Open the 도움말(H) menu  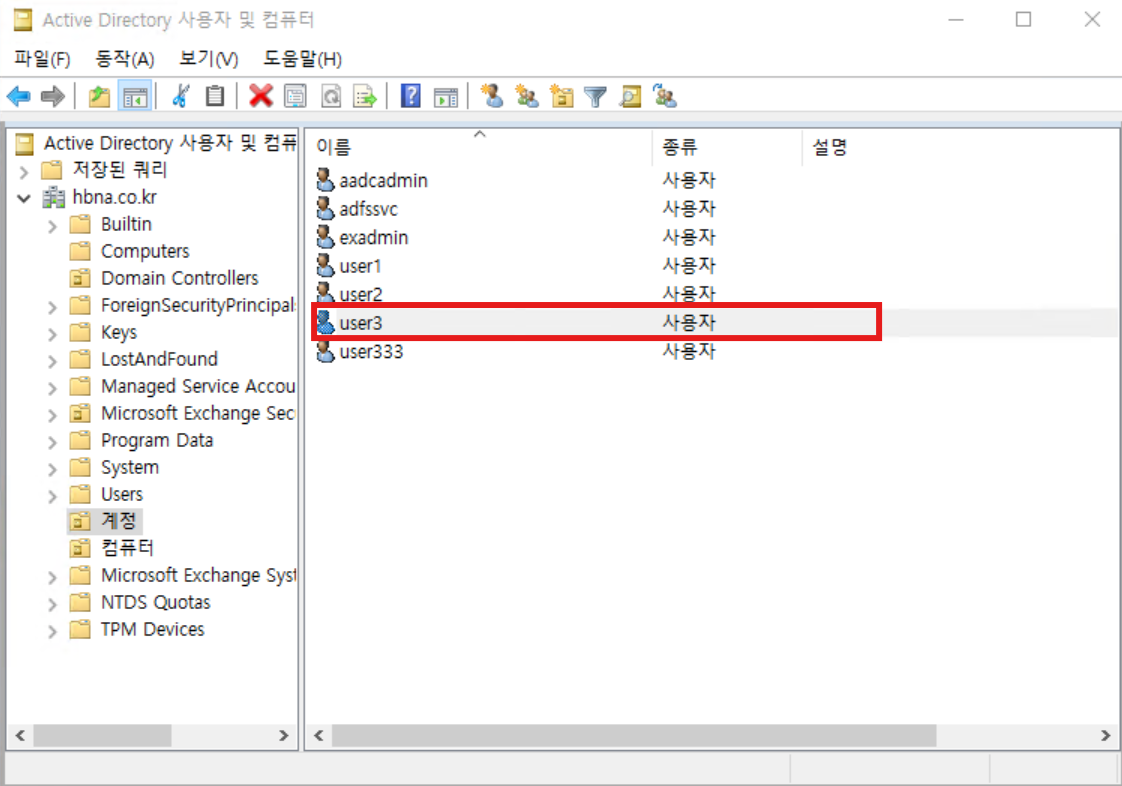click(x=303, y=59)
